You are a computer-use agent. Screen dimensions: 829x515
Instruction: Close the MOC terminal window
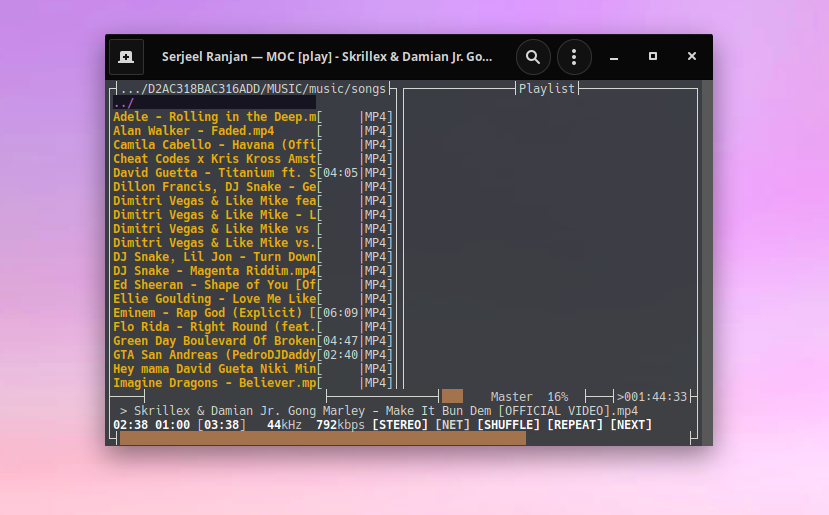692,57
